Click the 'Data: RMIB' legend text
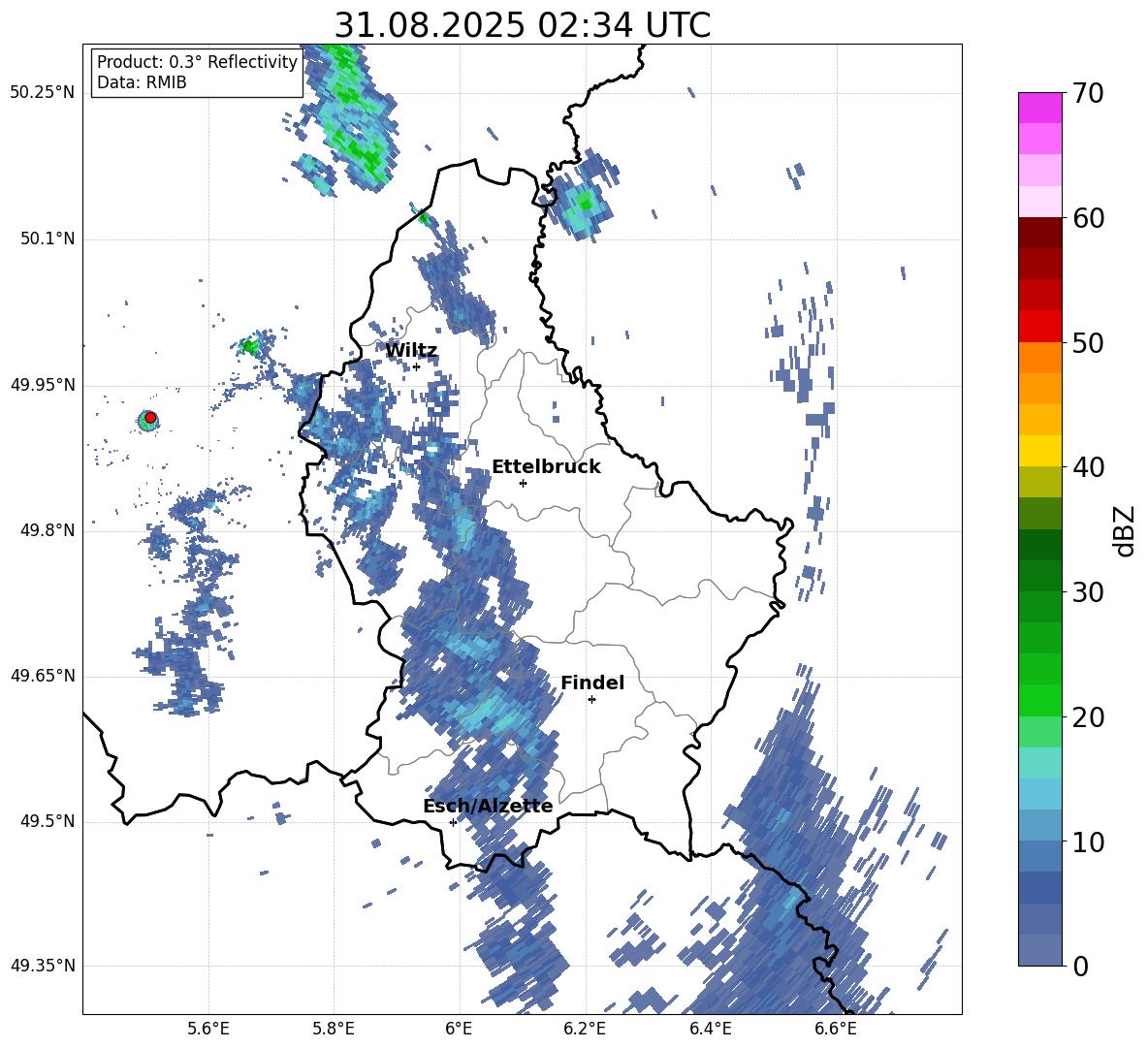The height and width of the screenshot is (1048, 1148). pyautogui.click(x=142, y=82)
